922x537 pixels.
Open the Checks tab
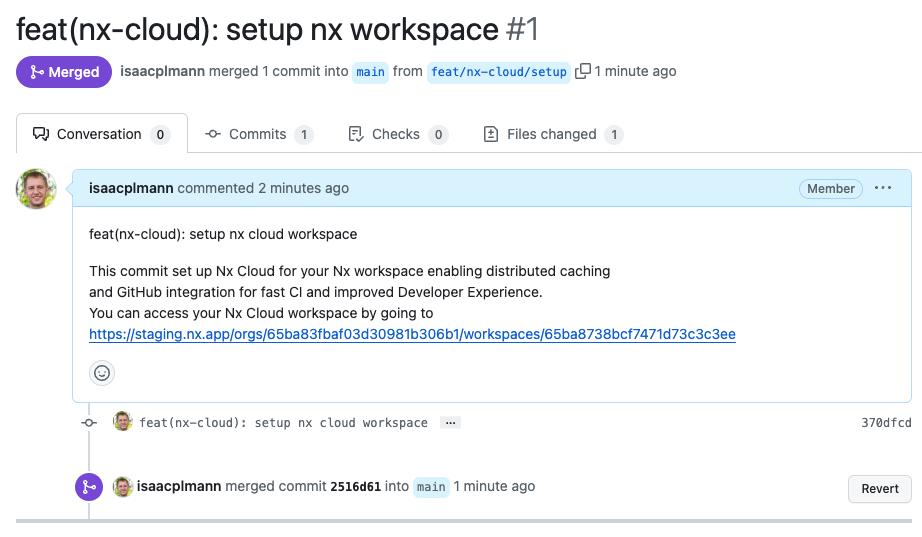(x=397, y=134)
